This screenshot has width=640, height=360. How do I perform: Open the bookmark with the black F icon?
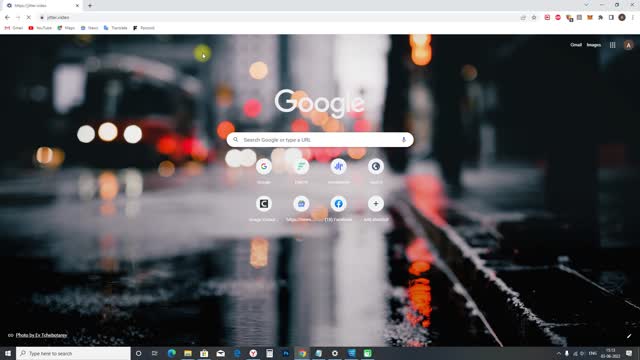pyautogui.click(x=144, y=28)
